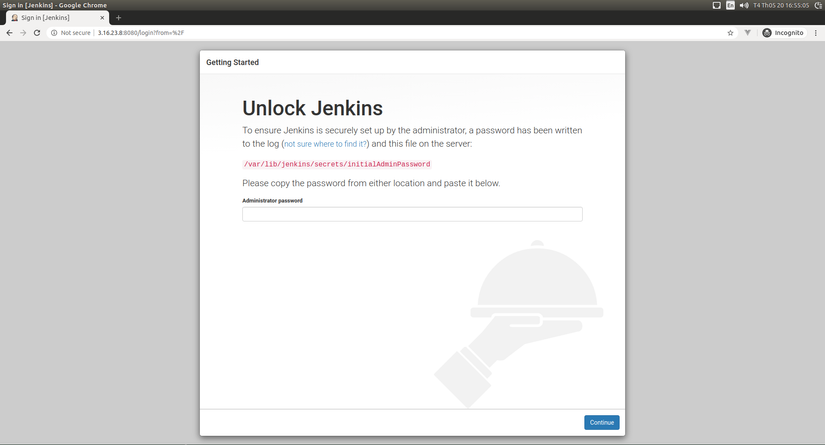Open a new browser tab
Screen dimensions: 825x445
click(x=118, y=17)
